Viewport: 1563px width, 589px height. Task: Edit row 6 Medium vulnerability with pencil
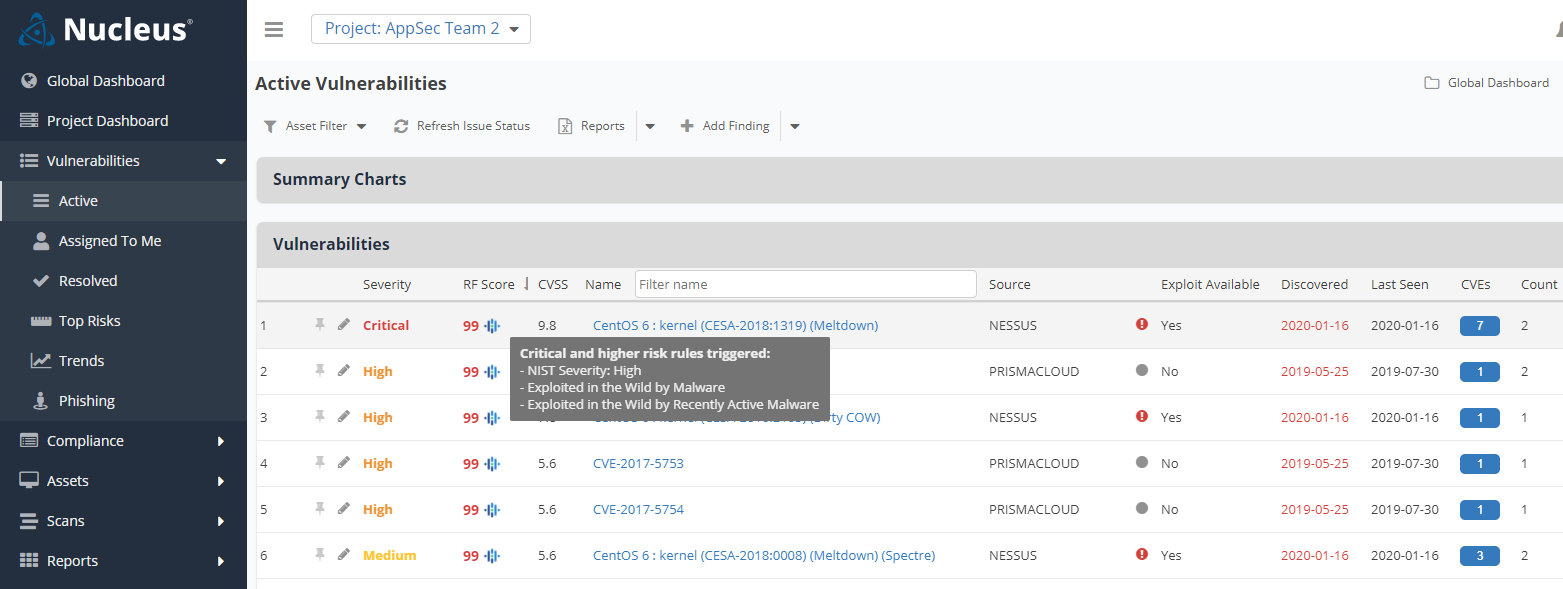point(344,555)
